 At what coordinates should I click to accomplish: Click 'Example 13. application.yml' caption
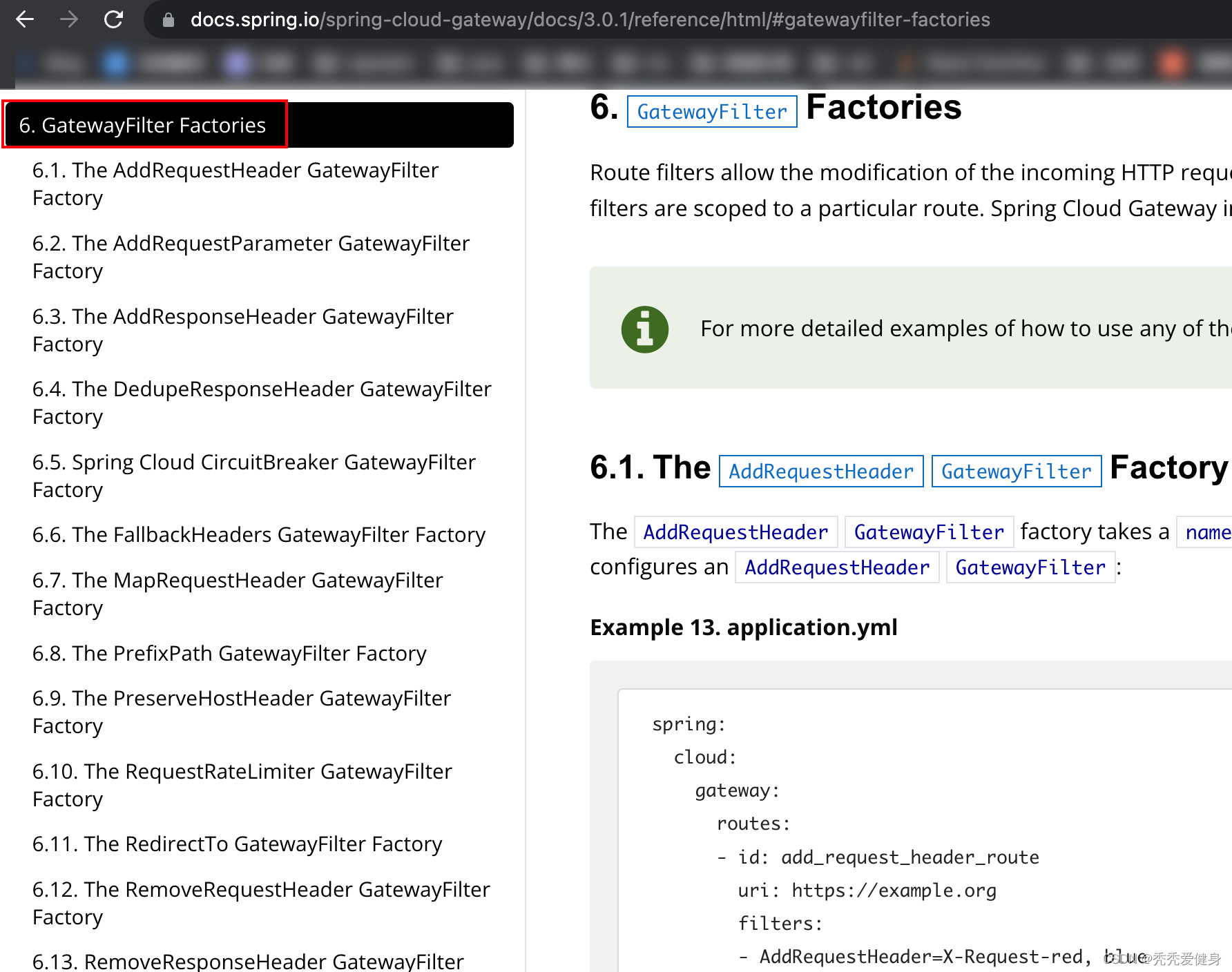(x=744, y=628)
